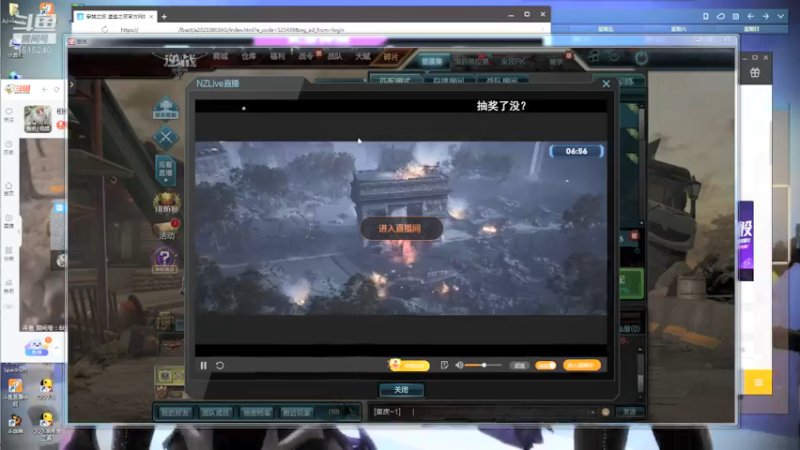Click the crossed swords diamond icon
This screenshot has height=450, width=800.
166,137
